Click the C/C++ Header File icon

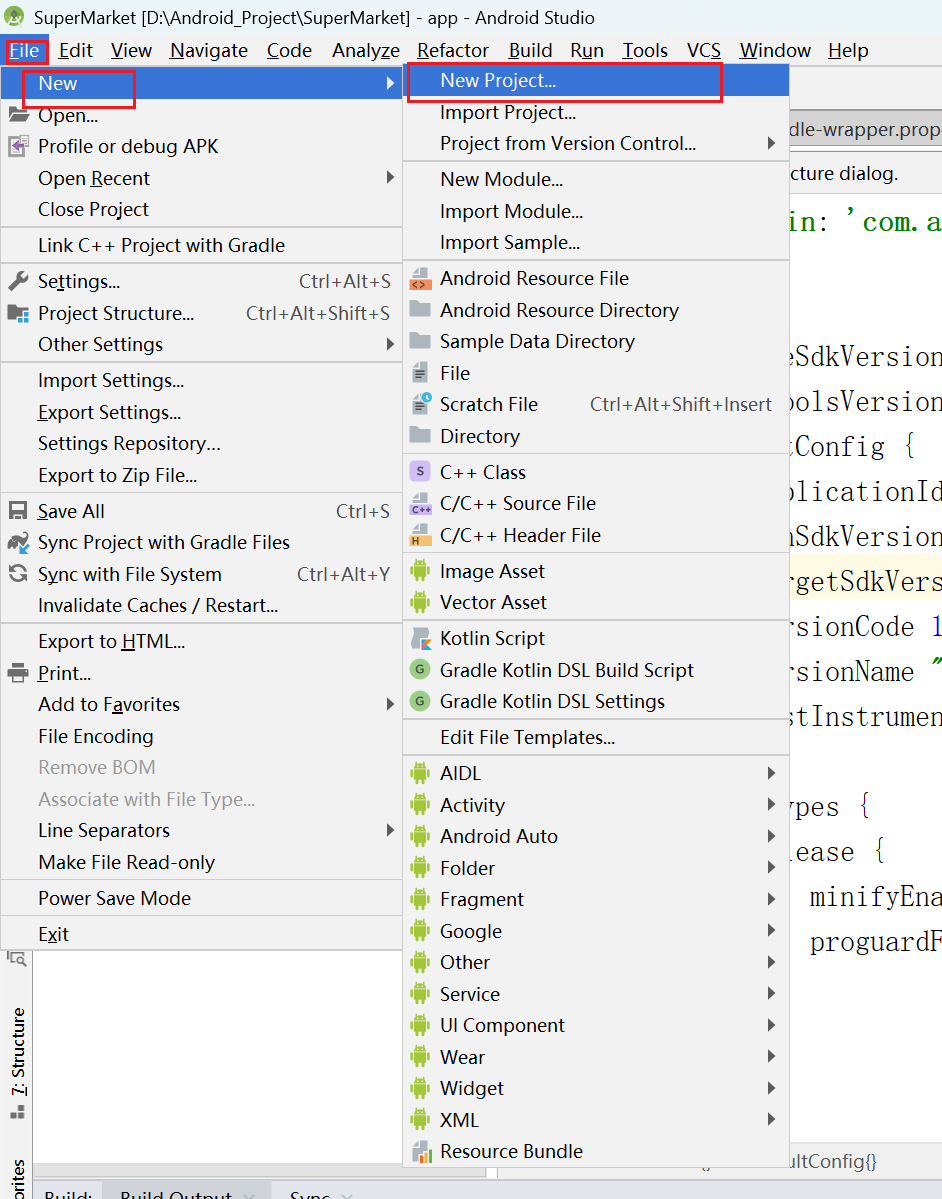pyautogui.click(x=420, y=535)
